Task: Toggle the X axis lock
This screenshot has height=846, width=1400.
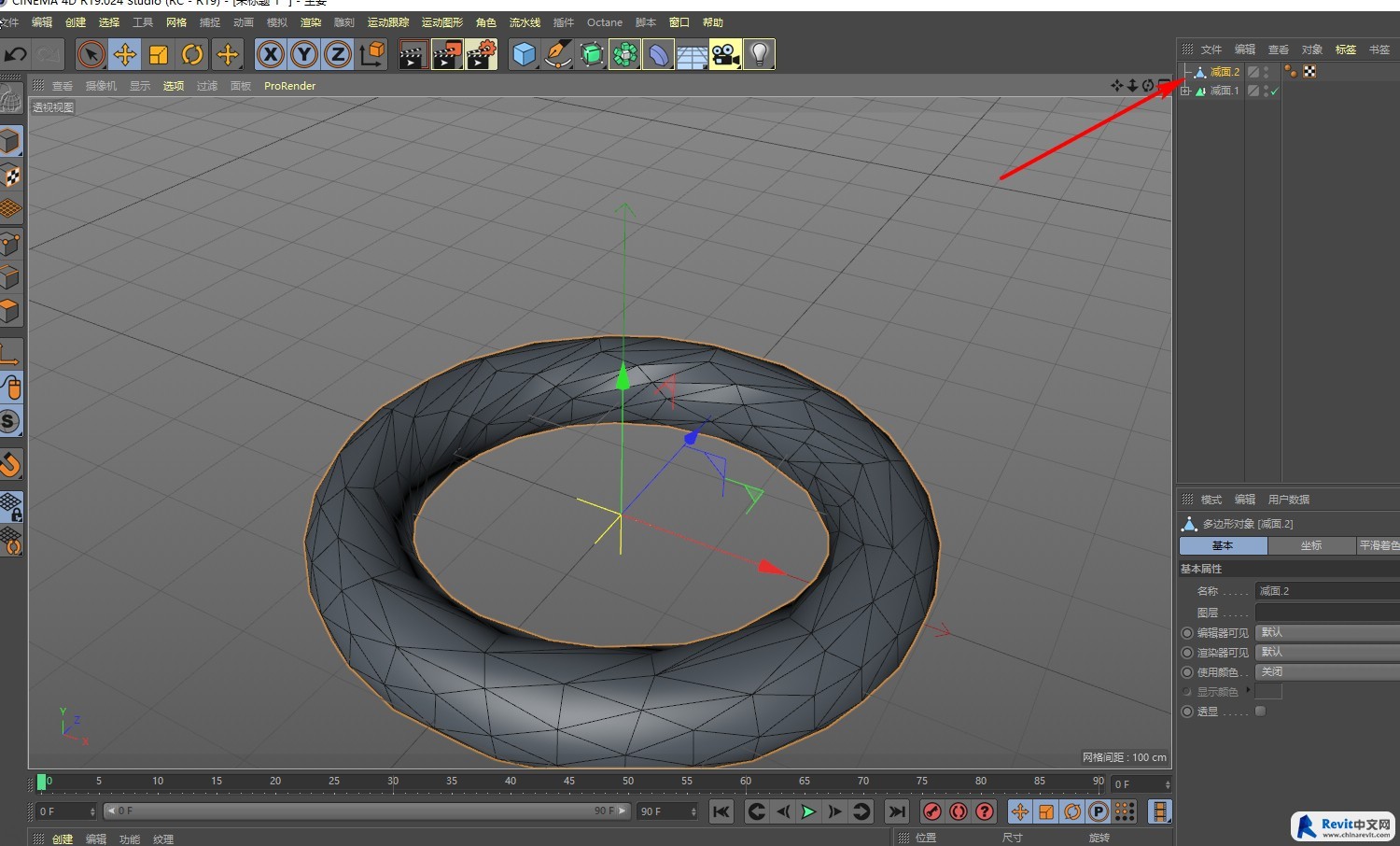Action: click(x=271, y=55)
